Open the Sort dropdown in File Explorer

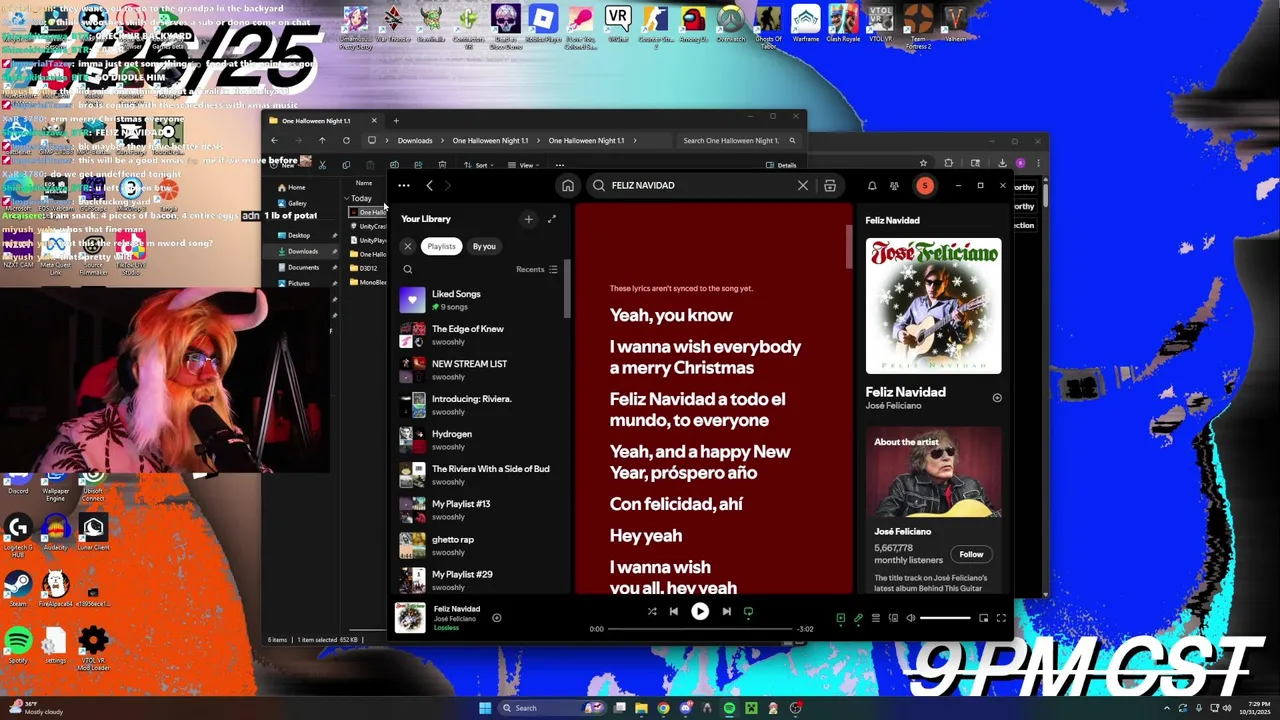pyautogui.click(x=480, y=165)
